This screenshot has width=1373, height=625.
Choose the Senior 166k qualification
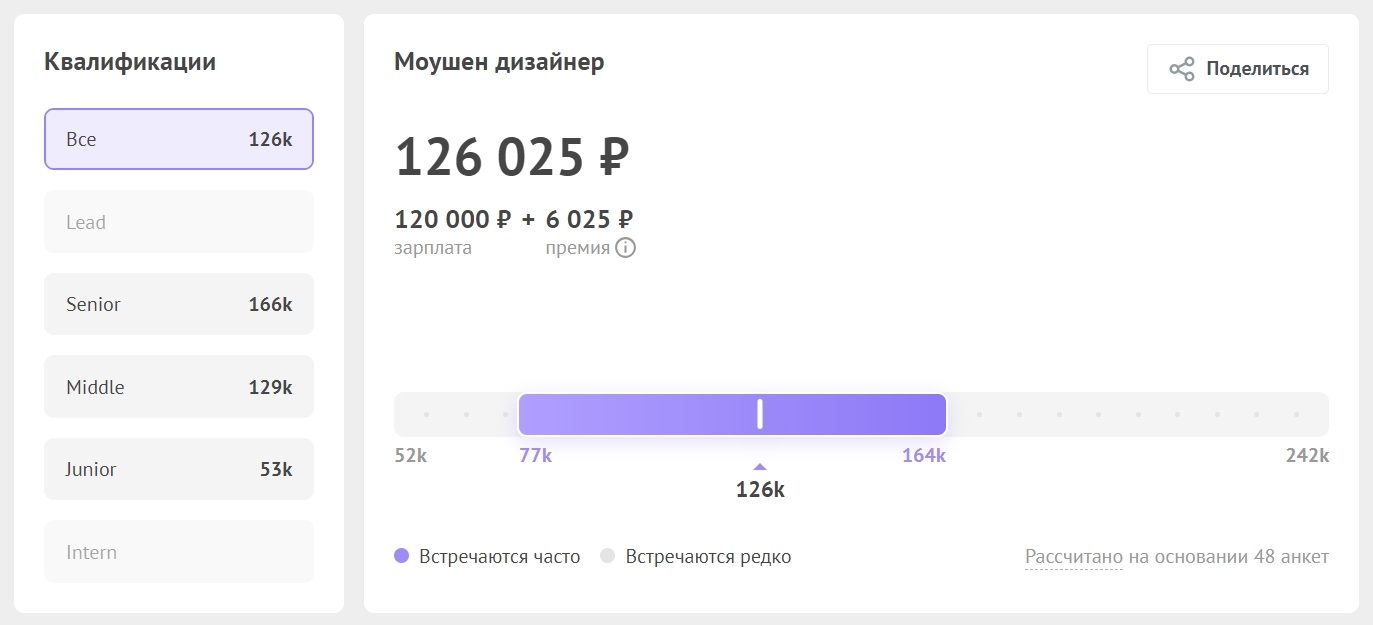179,304
